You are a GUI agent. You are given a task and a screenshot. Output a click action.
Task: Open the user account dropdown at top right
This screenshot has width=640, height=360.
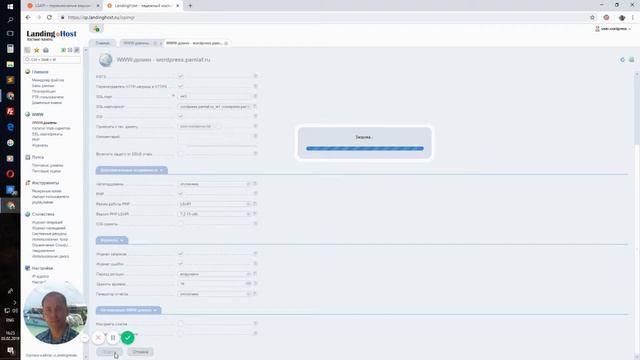613,29
